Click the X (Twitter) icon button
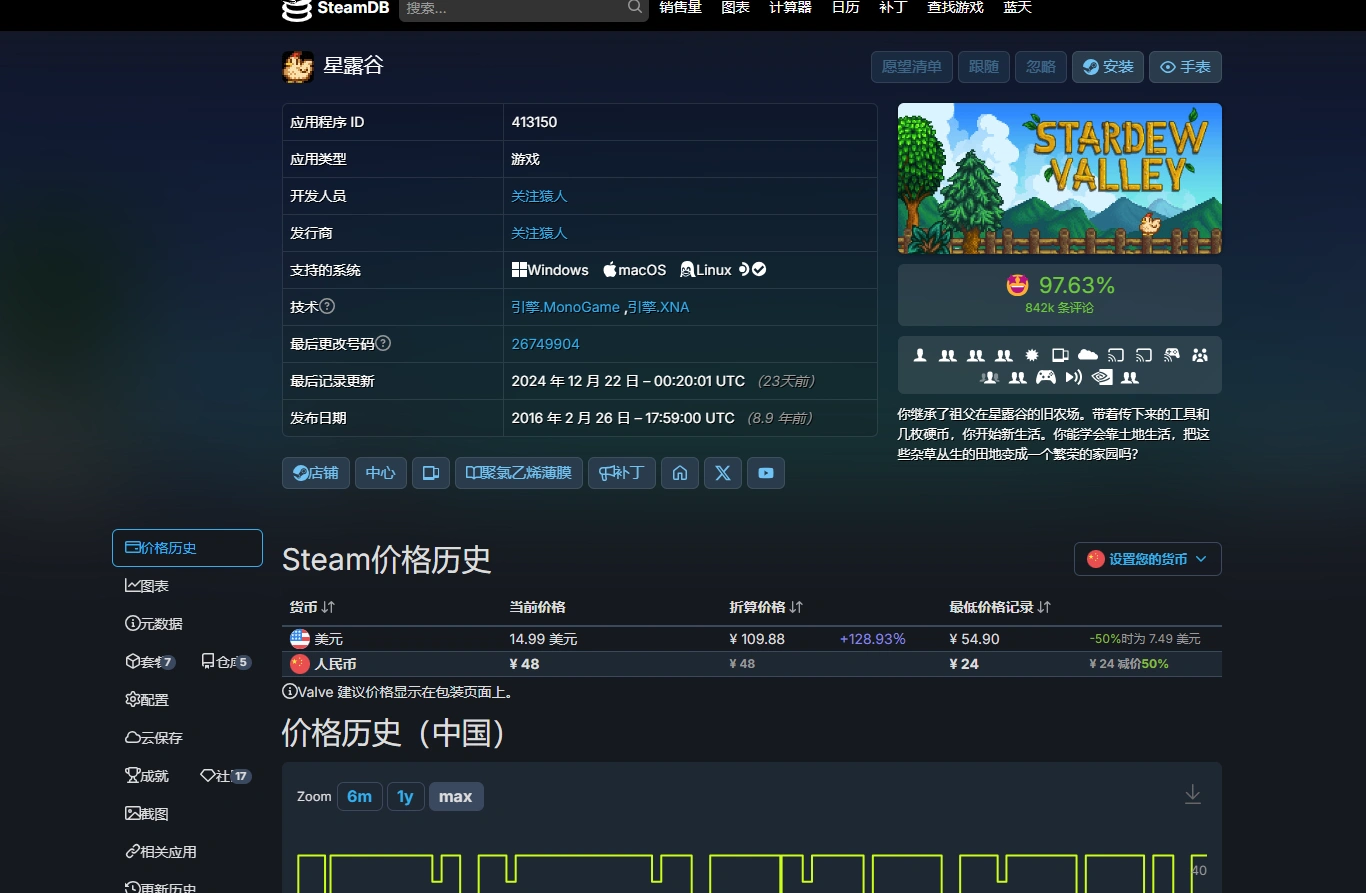Screen dimensions: 1366x893 point(723,473)
